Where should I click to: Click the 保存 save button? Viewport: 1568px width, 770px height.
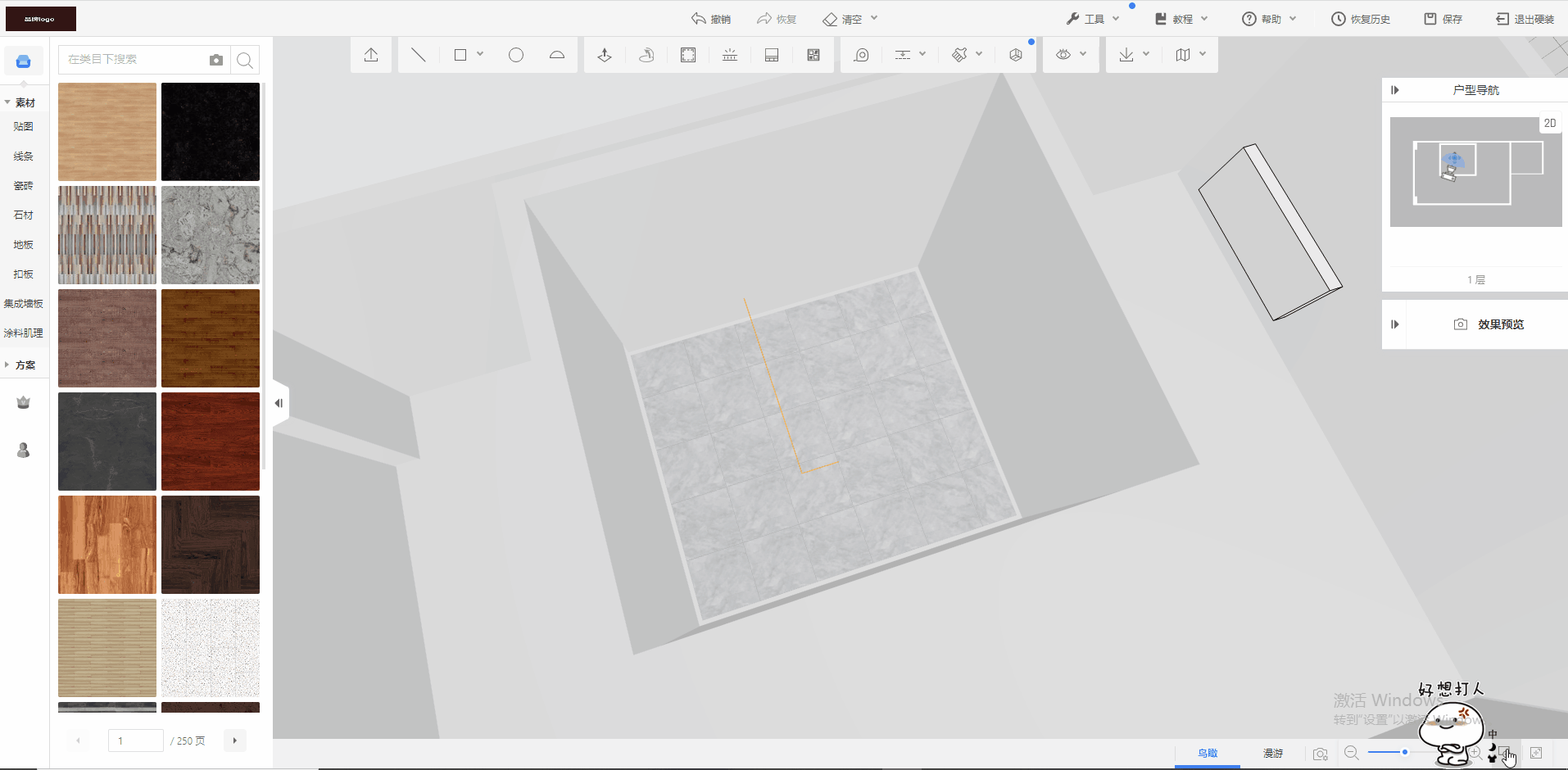1443,19
